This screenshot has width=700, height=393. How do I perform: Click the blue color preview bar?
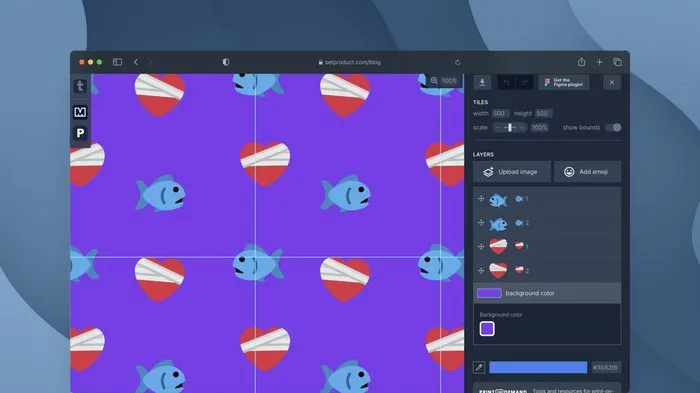tap(538, 367)
